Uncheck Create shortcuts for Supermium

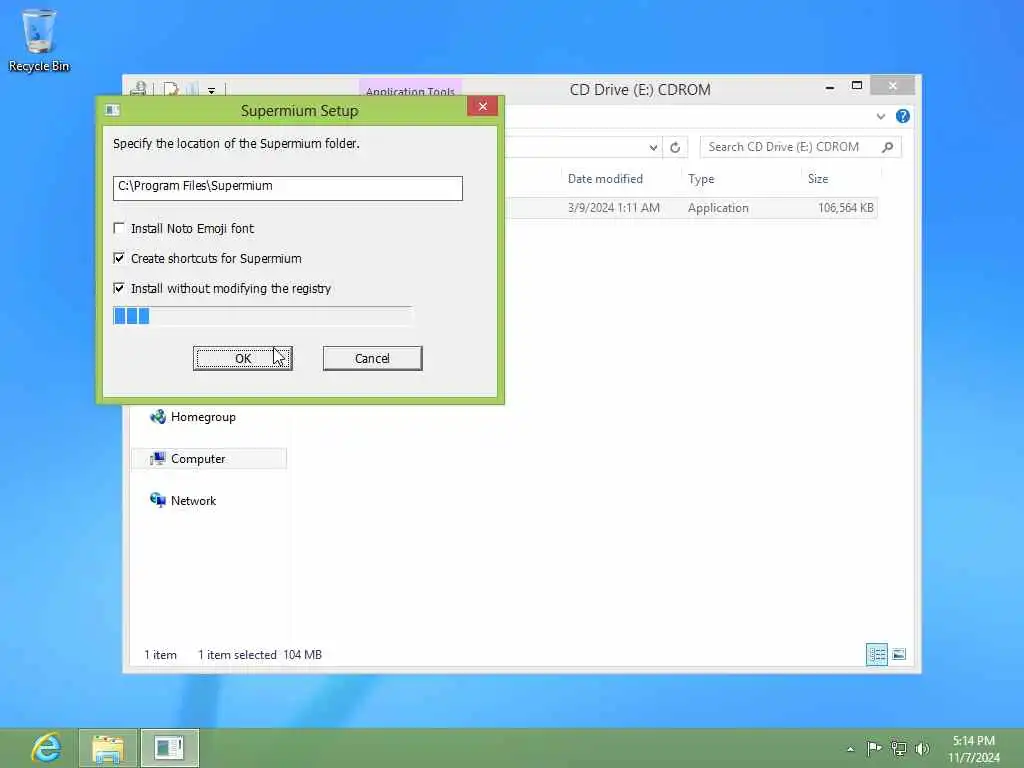click(119, 259)
